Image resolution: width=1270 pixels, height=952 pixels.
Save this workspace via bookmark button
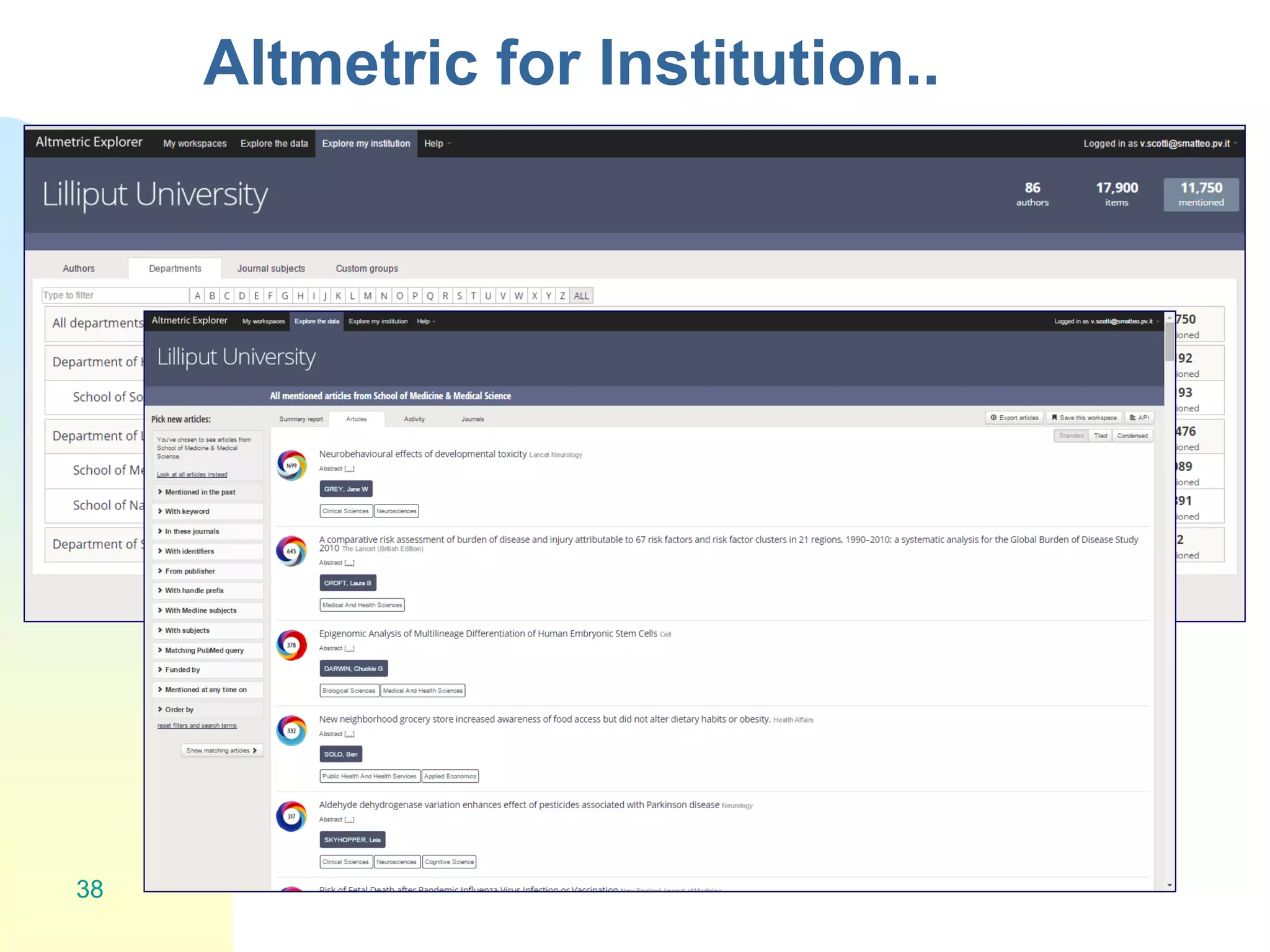point(1084,418)
